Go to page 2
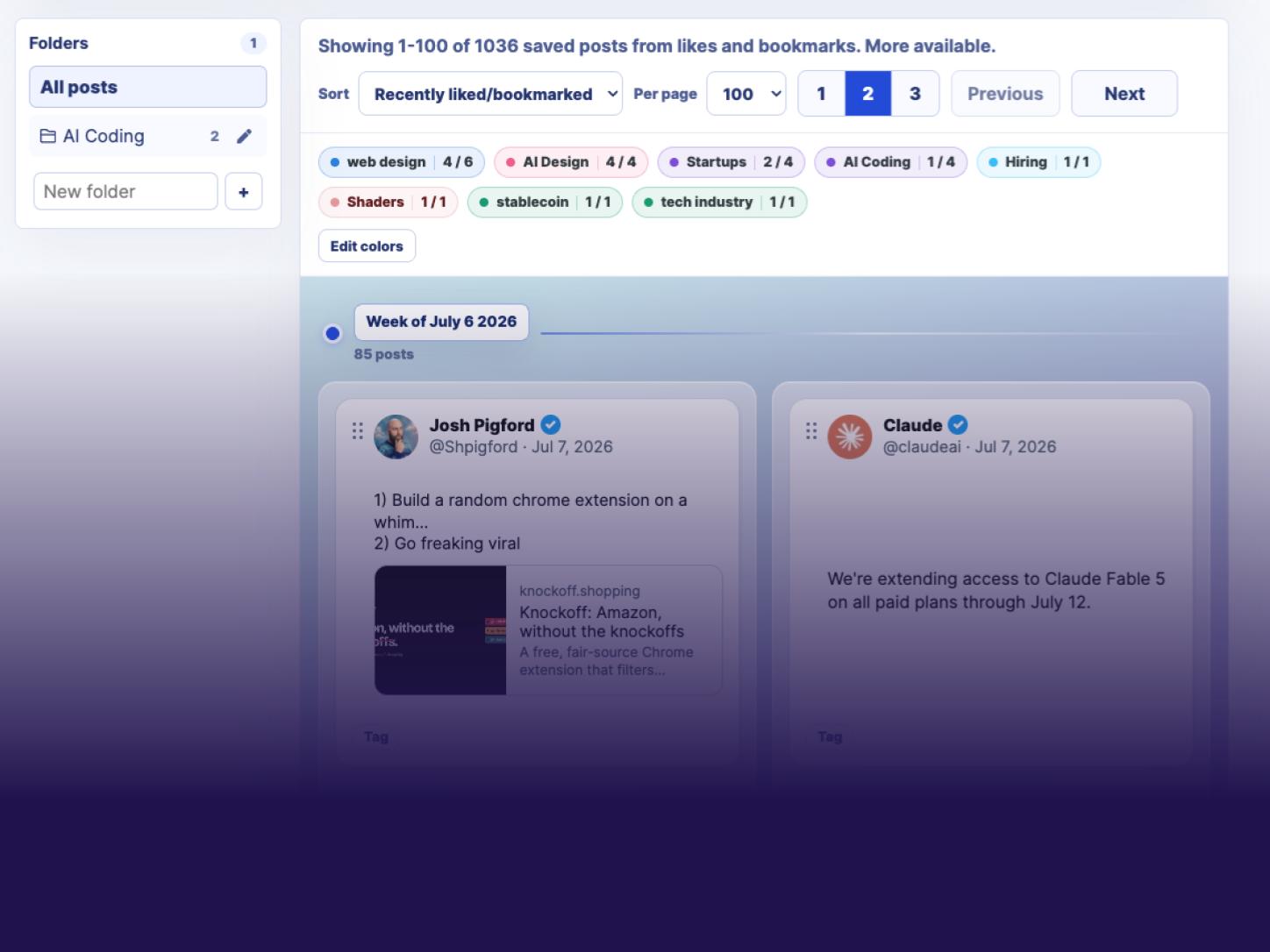This screenshot has height=952, width=1270. tap(867, 94)
